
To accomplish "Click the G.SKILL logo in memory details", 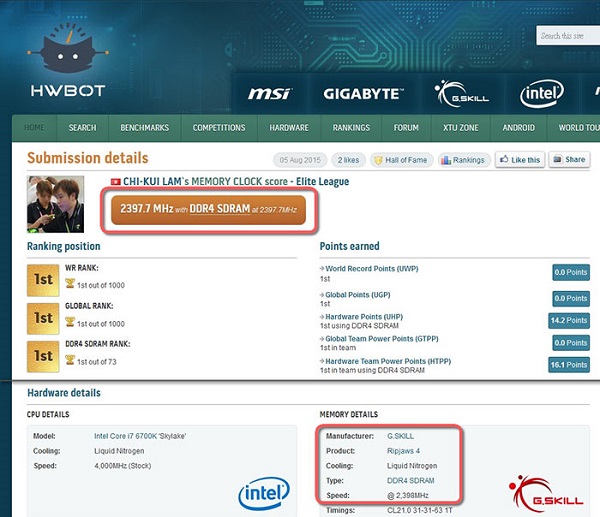I will coord(546,494).
